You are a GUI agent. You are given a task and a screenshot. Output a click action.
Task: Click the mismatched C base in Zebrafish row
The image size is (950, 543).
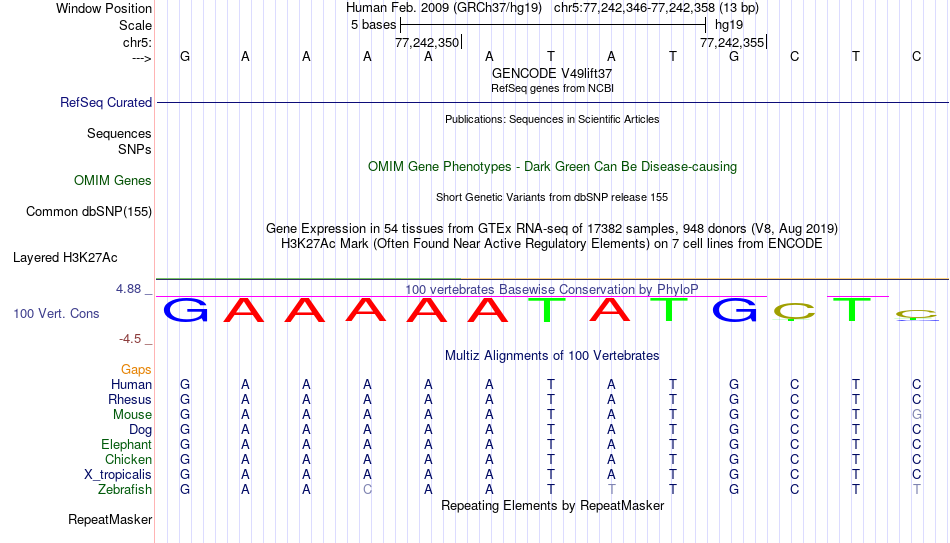pyautogui.click(x=367, y=489)
